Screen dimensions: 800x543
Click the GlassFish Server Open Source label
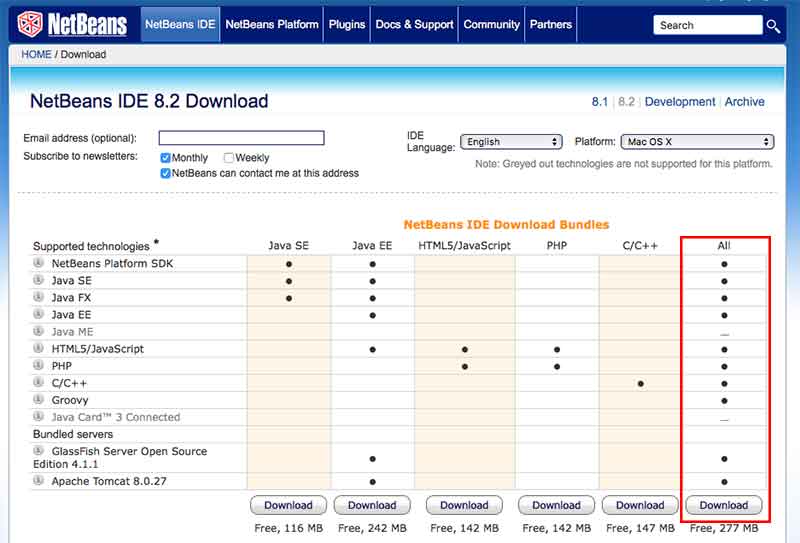click(120, 458)
